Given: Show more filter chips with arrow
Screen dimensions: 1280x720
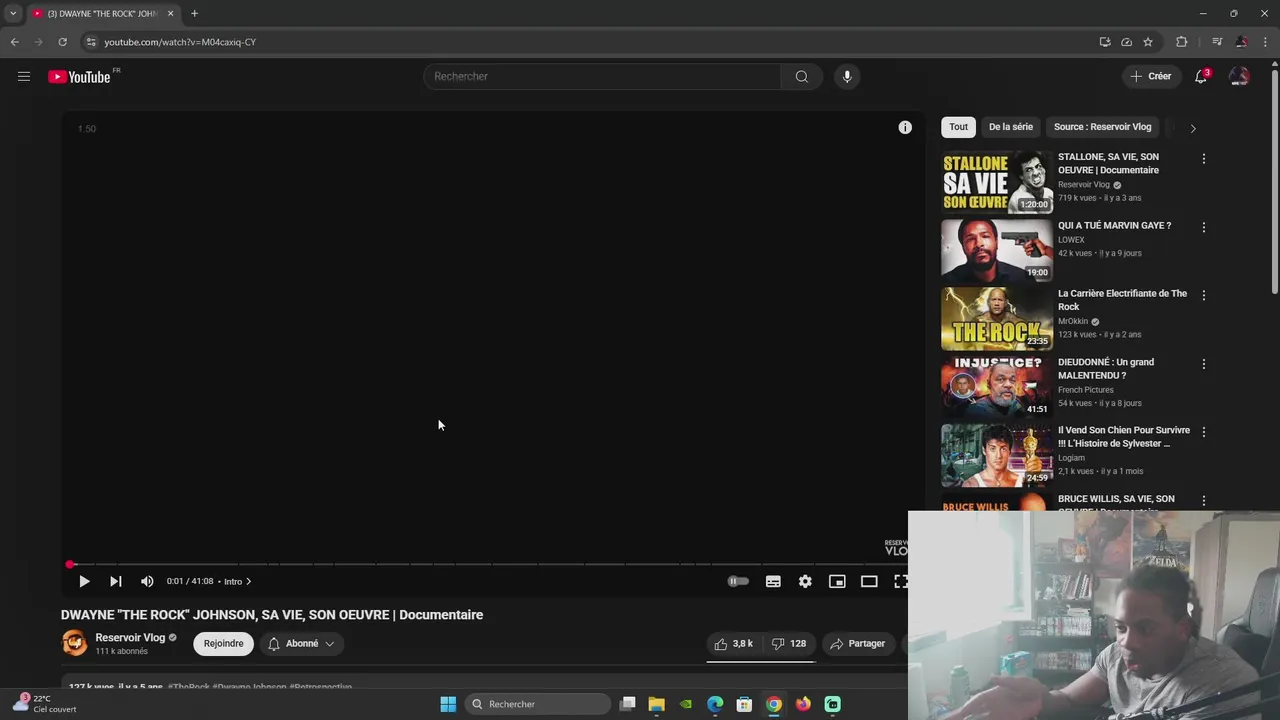Looking at the screenshot, I should (x=1192, y=128).
